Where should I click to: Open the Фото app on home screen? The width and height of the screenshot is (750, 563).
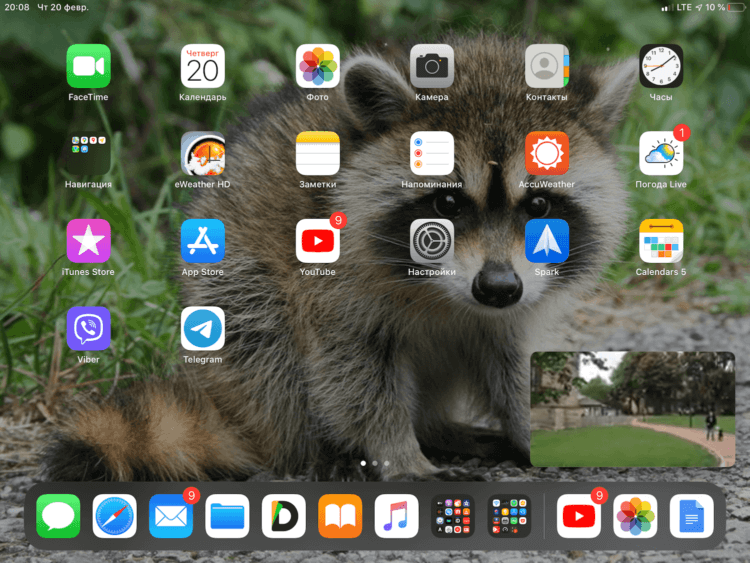318,66
